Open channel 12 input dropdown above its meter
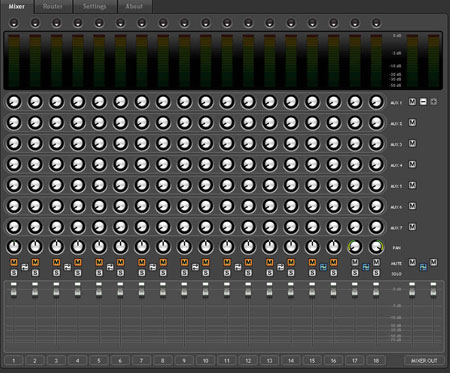The width and height of the screenshot is (450, 373). pyautogui.click(x=248, y=23)
